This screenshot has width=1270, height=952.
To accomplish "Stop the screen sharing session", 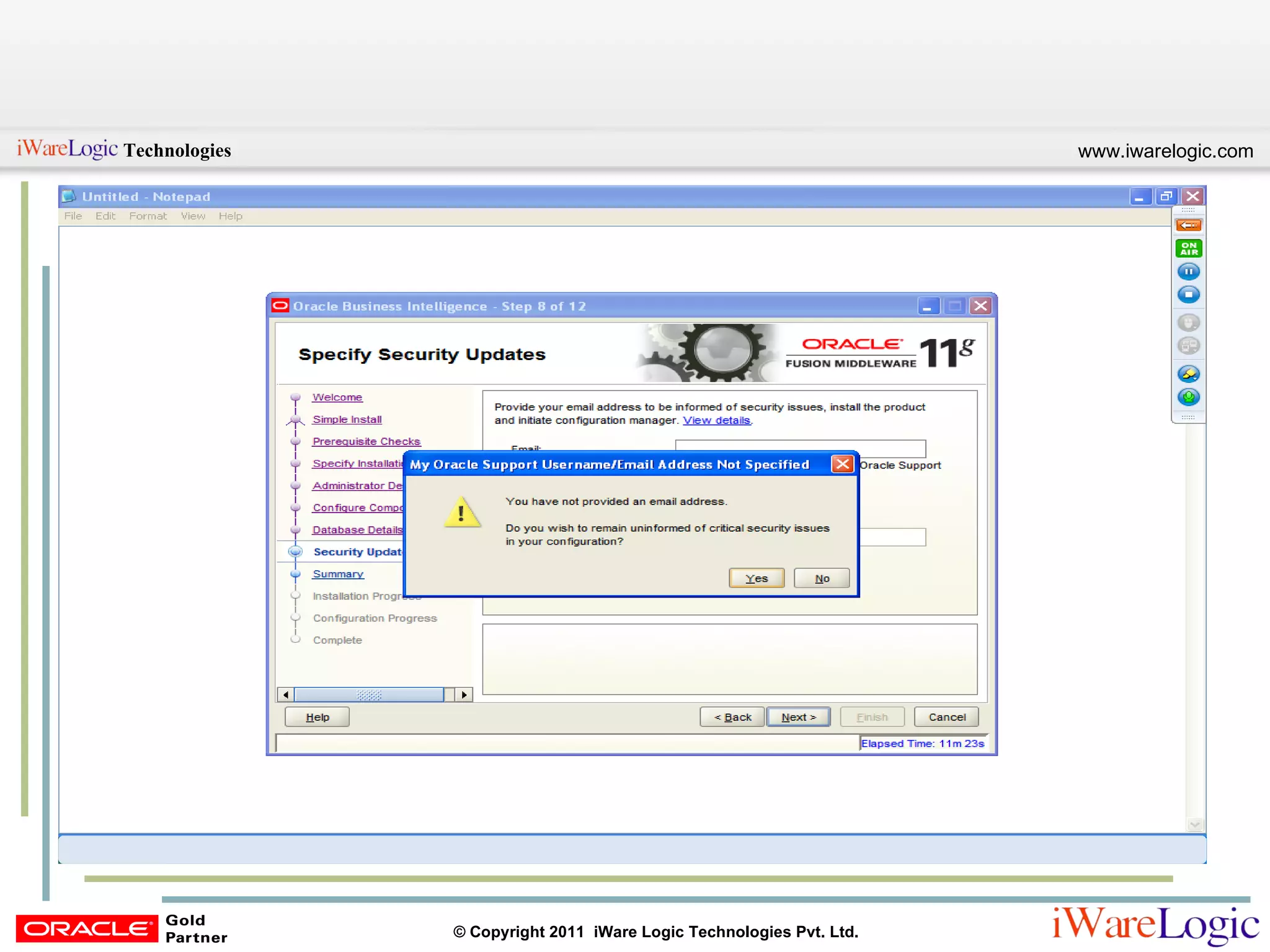I will click(x=1188, y=294).
